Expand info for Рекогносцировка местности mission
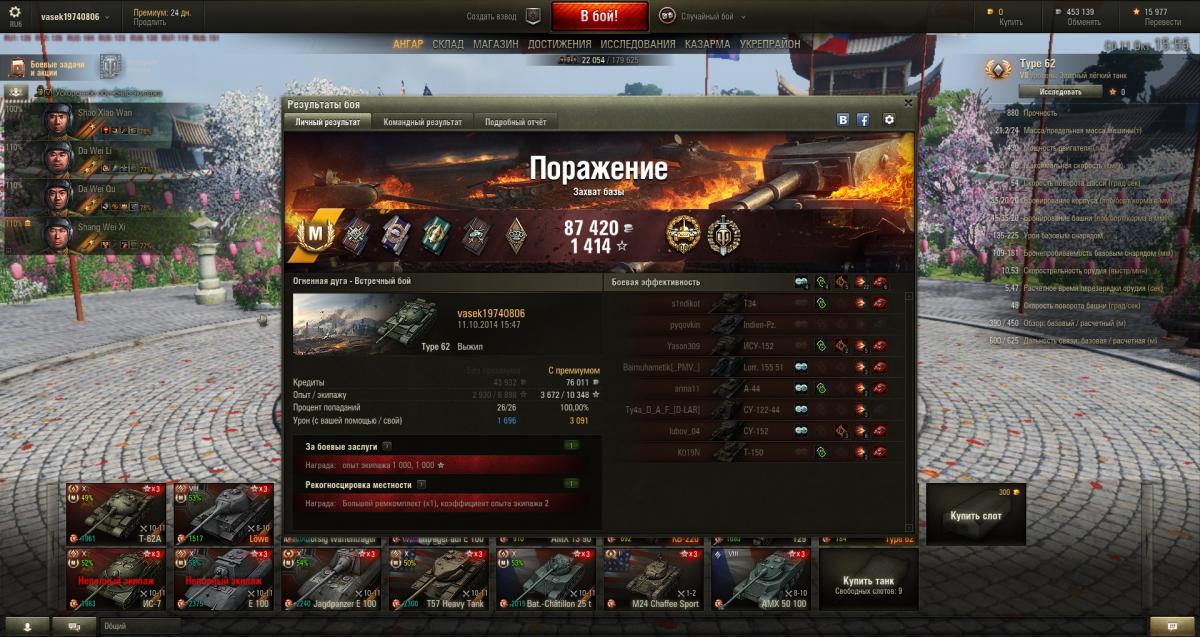 coord(421,484)
